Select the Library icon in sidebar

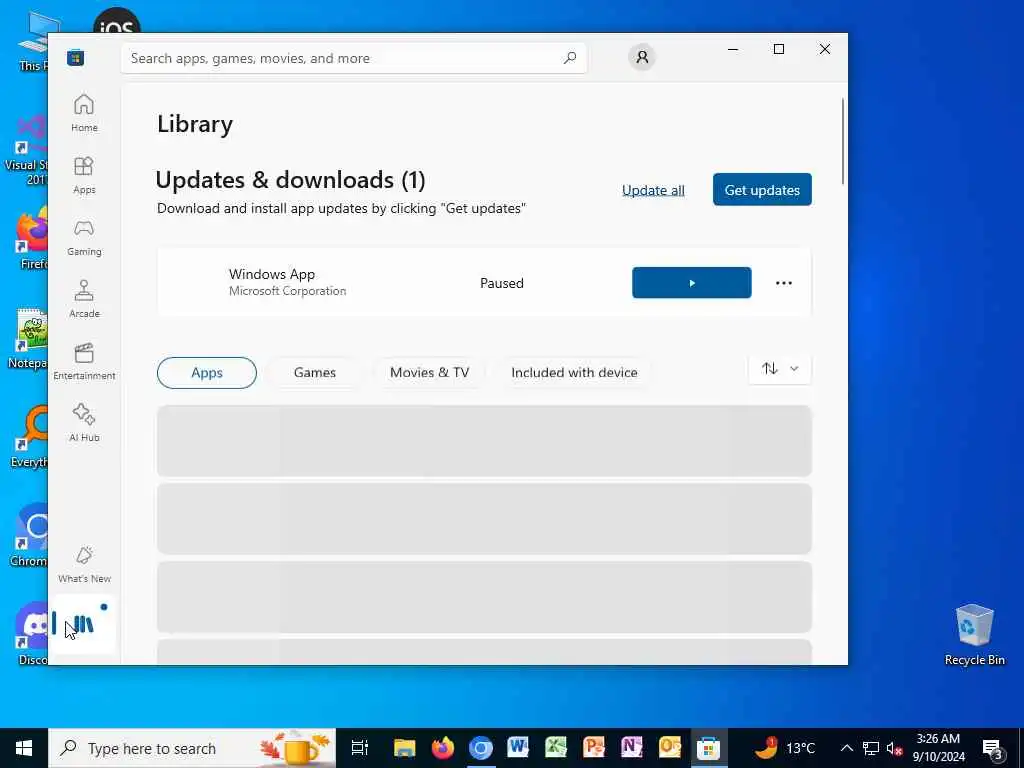coord(82,624)
